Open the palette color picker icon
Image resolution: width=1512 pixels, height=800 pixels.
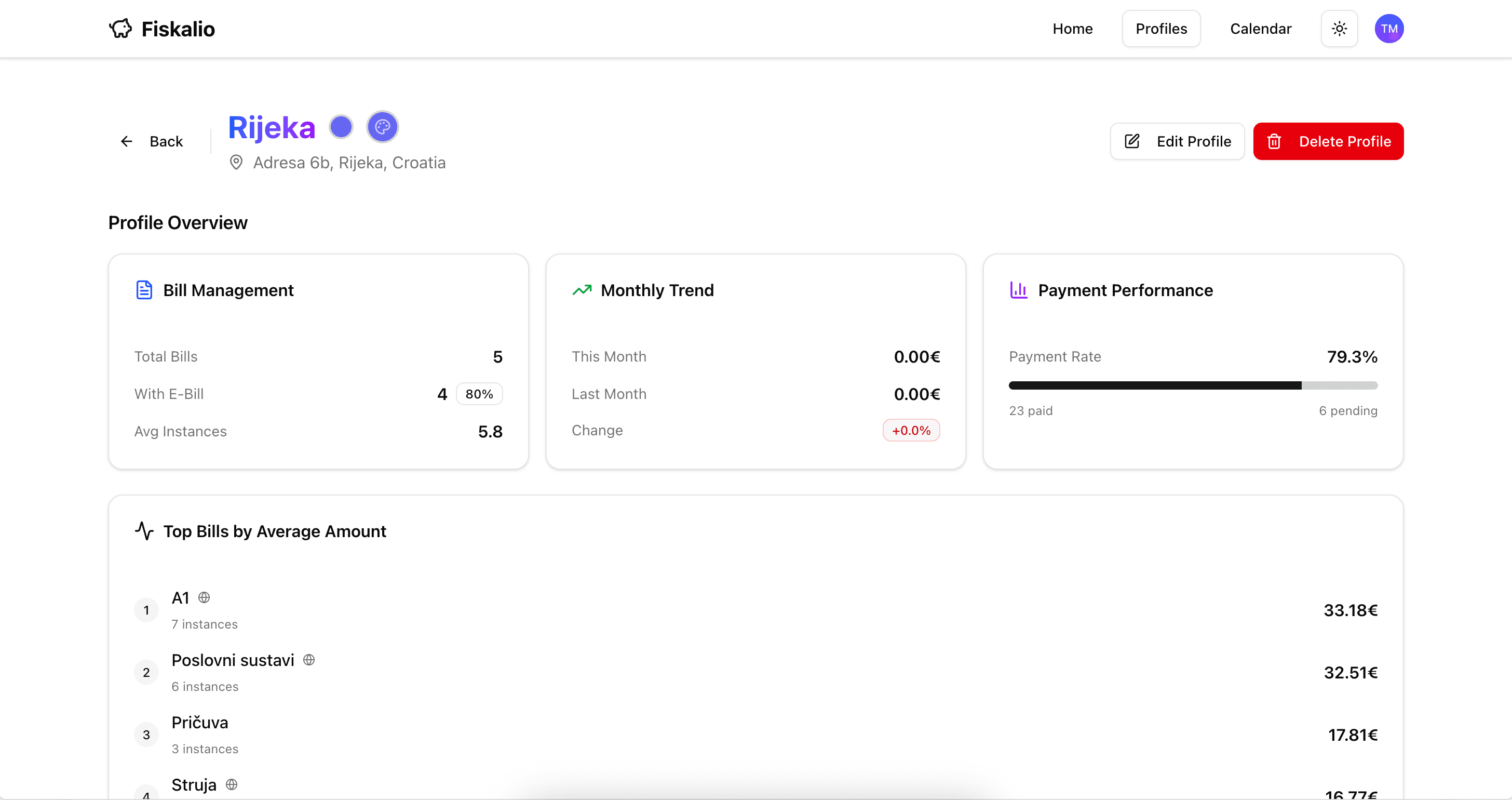click(x=382, y=127)
